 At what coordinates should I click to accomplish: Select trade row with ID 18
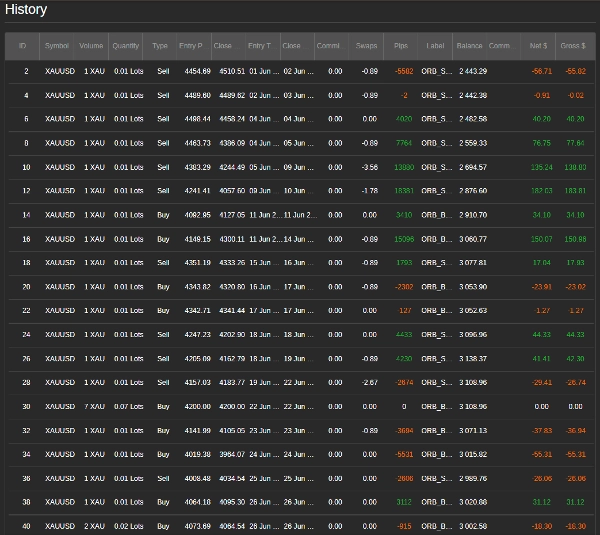(300, 263)
